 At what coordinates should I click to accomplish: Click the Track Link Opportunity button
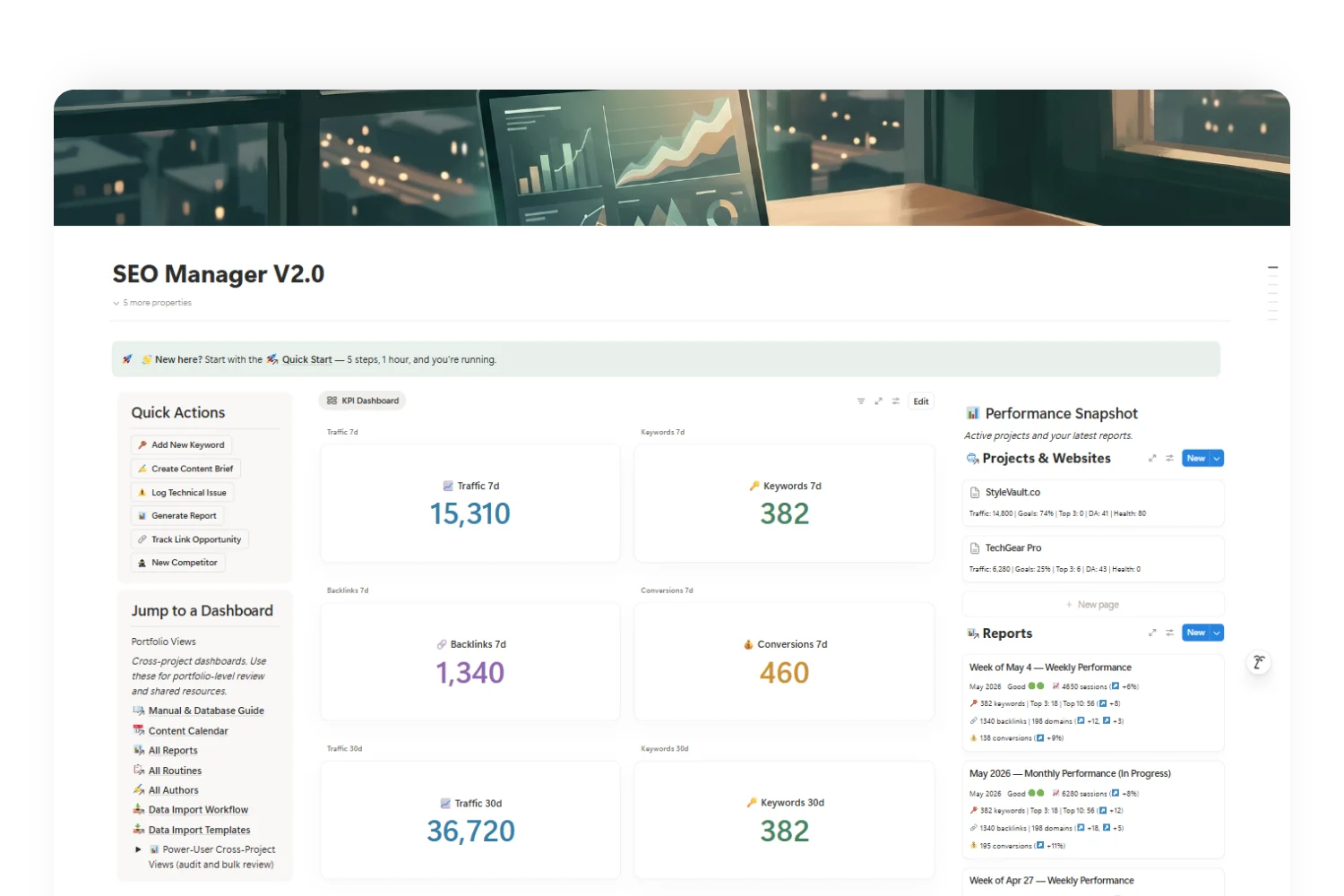tap(189, 539)
